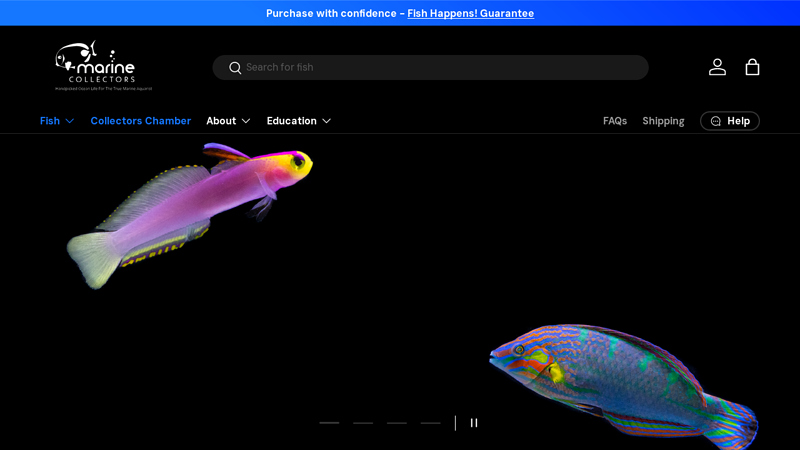
Task: Expand the Fish menu
Action: tap(57, 121)
